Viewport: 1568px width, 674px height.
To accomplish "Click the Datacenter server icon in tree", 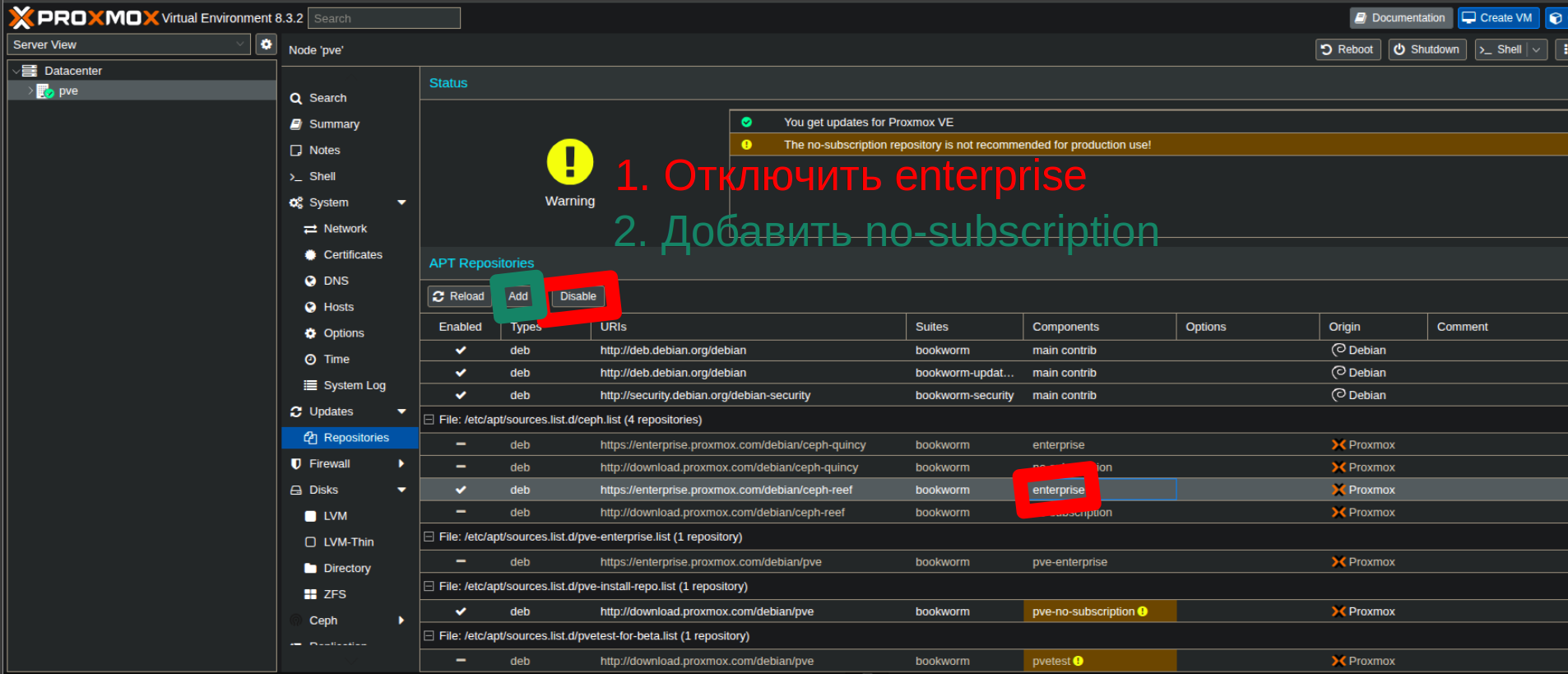I will click(30, 71).
